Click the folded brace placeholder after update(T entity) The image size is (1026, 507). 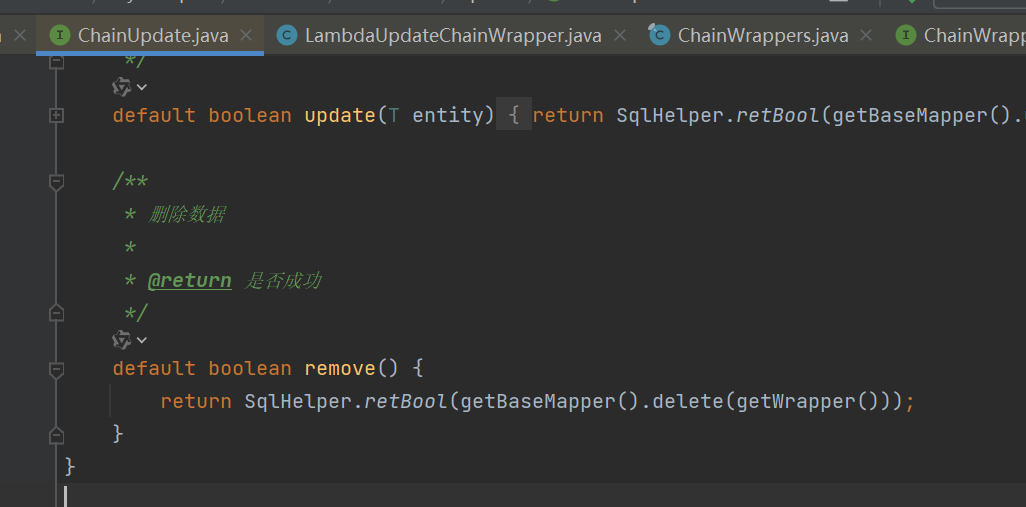513,116
